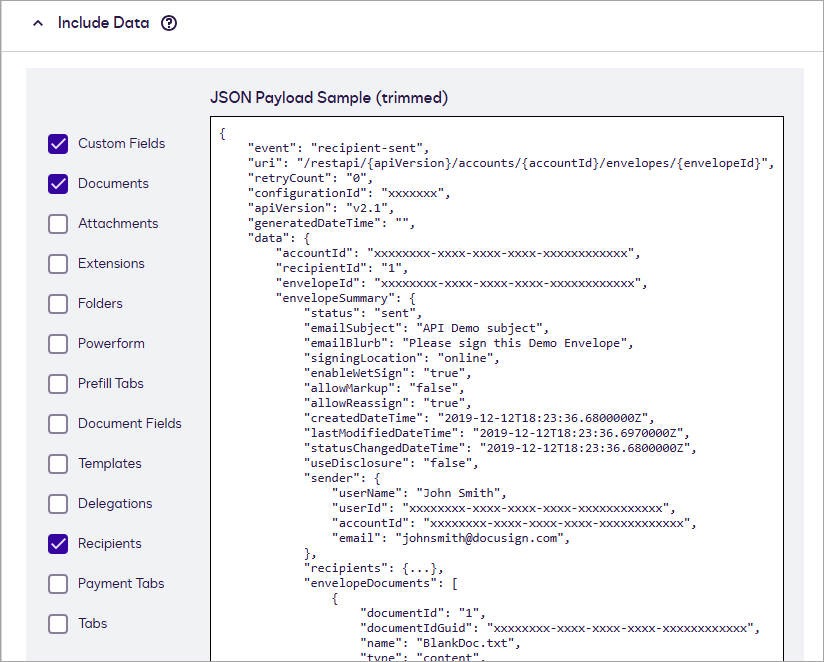Click the "email": "johnsmith@docusign.com" line
Image resolution: width=824 pixels, height=662 pixels.
click(x=451, y=538)
